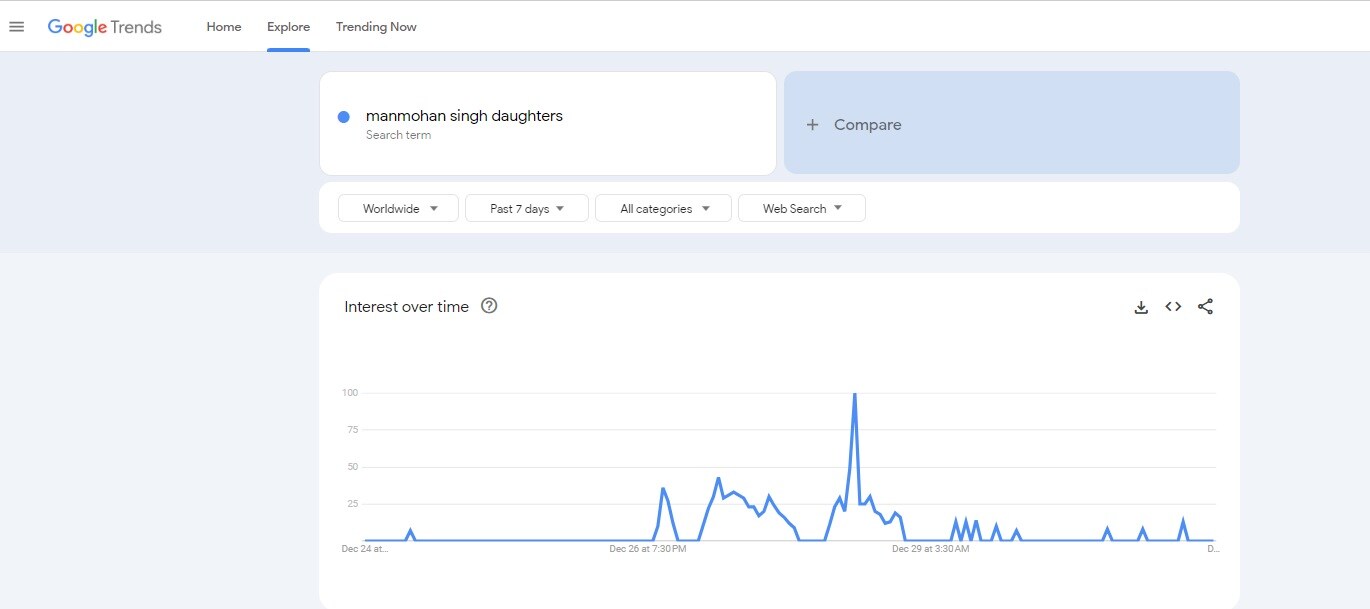The width and height of the screenshot is (1370, 609).
Task: Expand the Worldwide region dropdown
Action: [x=398, y=208]
